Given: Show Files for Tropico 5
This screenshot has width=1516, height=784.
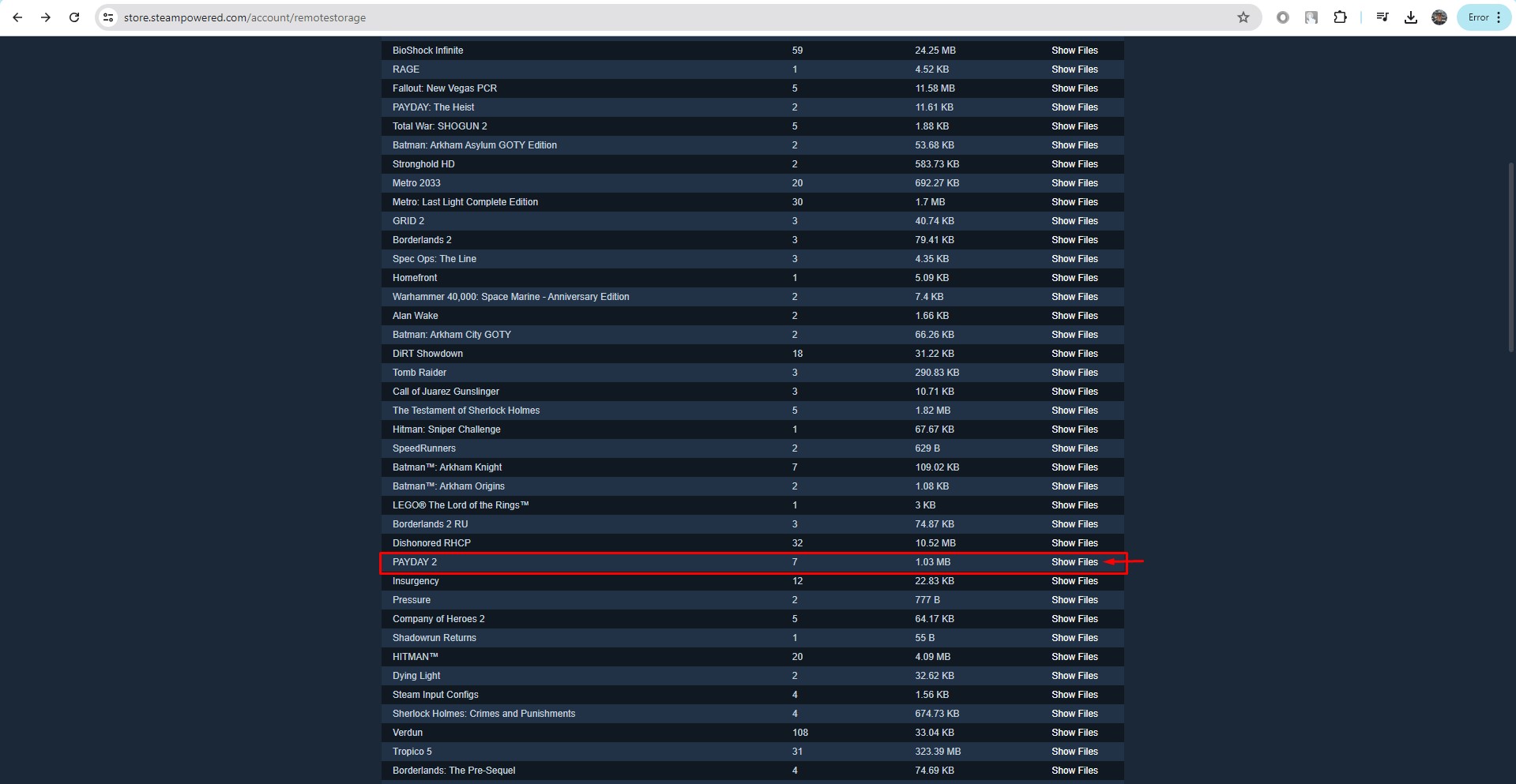Looking at the screenshot, I should [x=1074, y=752].
